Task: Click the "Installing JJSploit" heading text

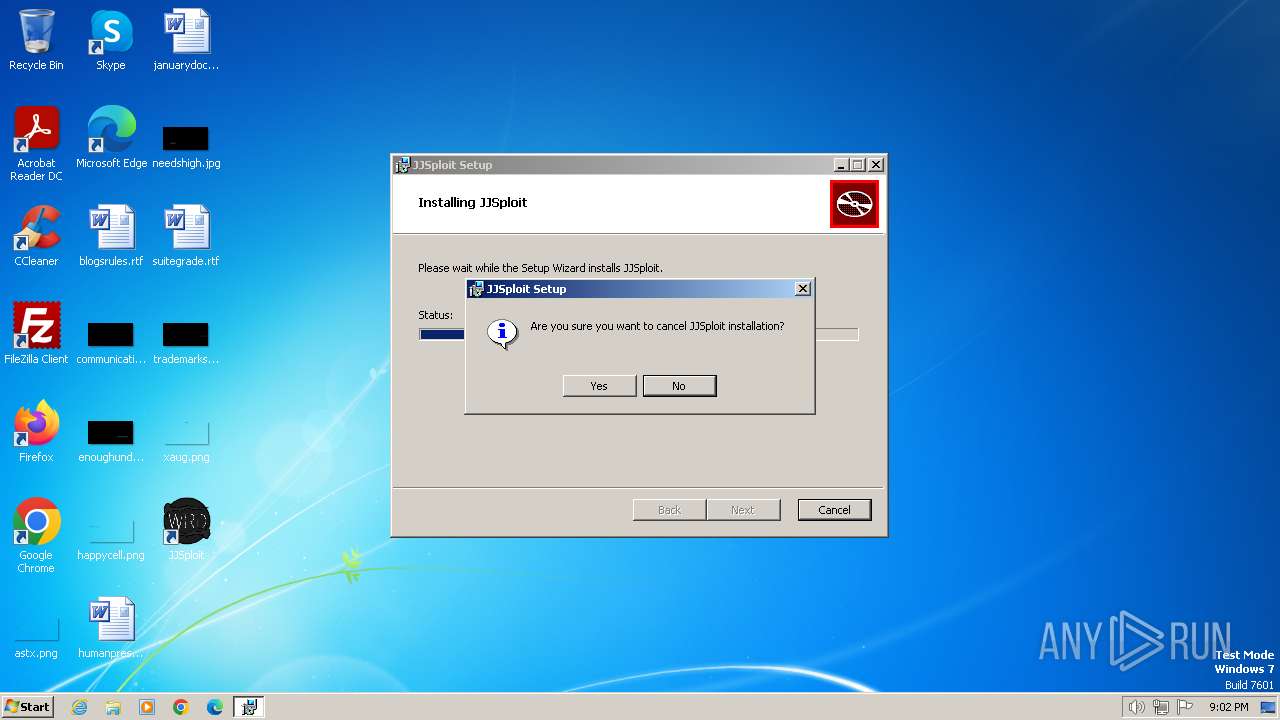Action: tap(472, 202)
